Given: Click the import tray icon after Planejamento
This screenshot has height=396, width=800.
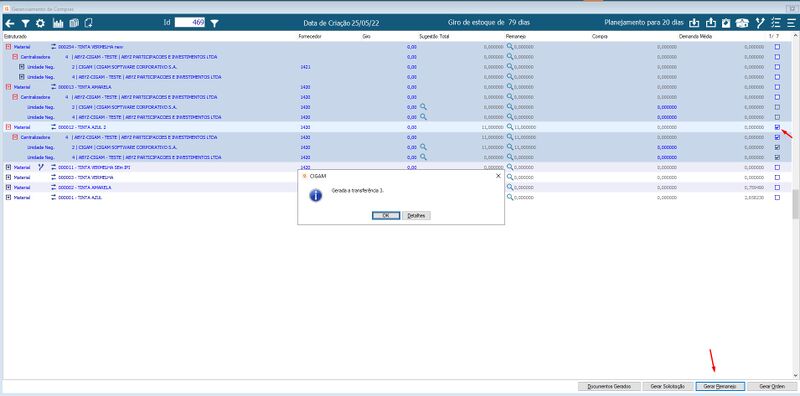Looking at the screenshot, I should 694,23.
